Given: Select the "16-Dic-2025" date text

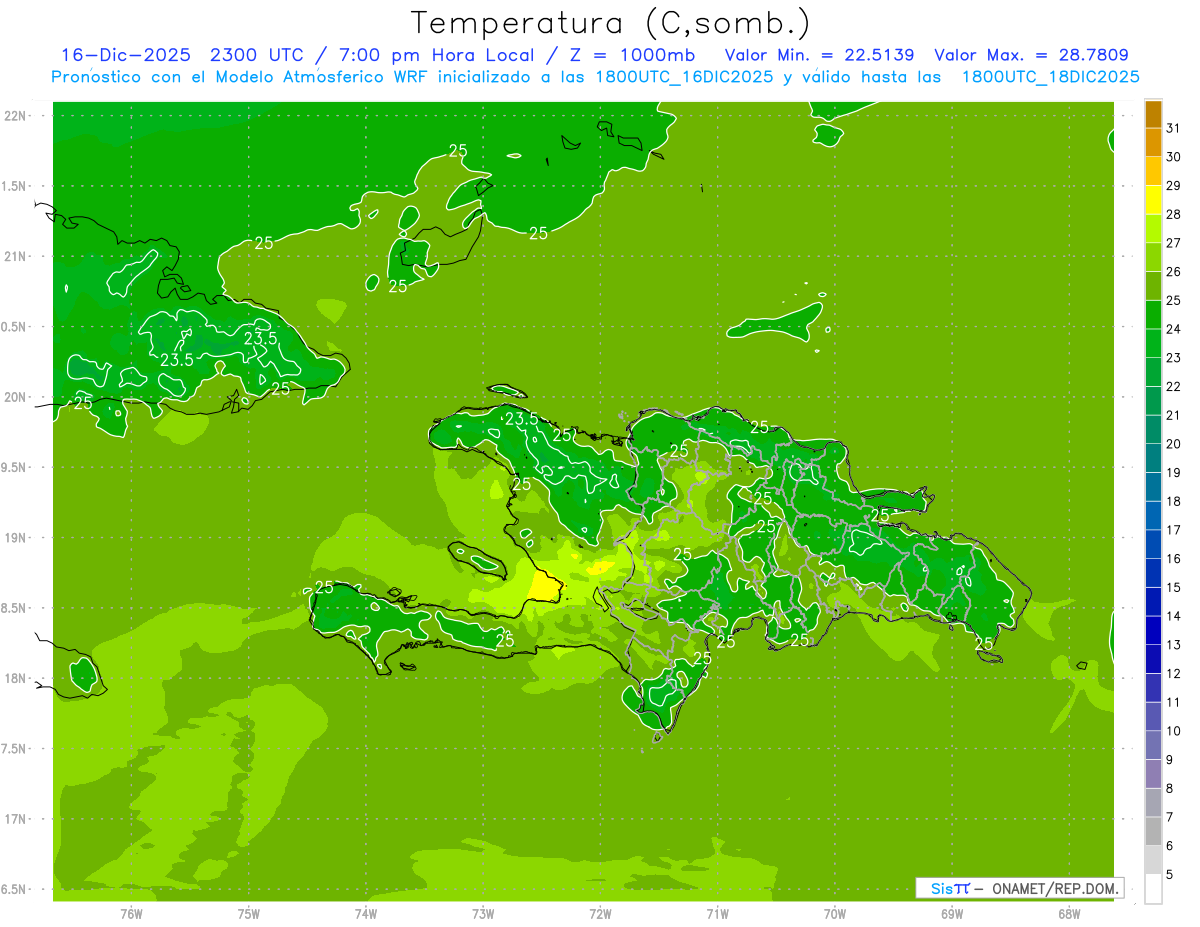Looking at the screenshot, I should (127, 55).
